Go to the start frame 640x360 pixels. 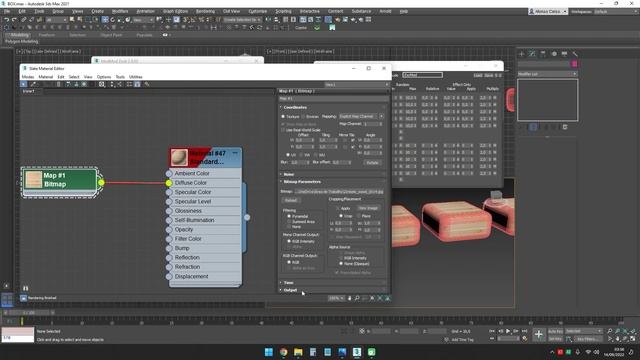point(492,331)
